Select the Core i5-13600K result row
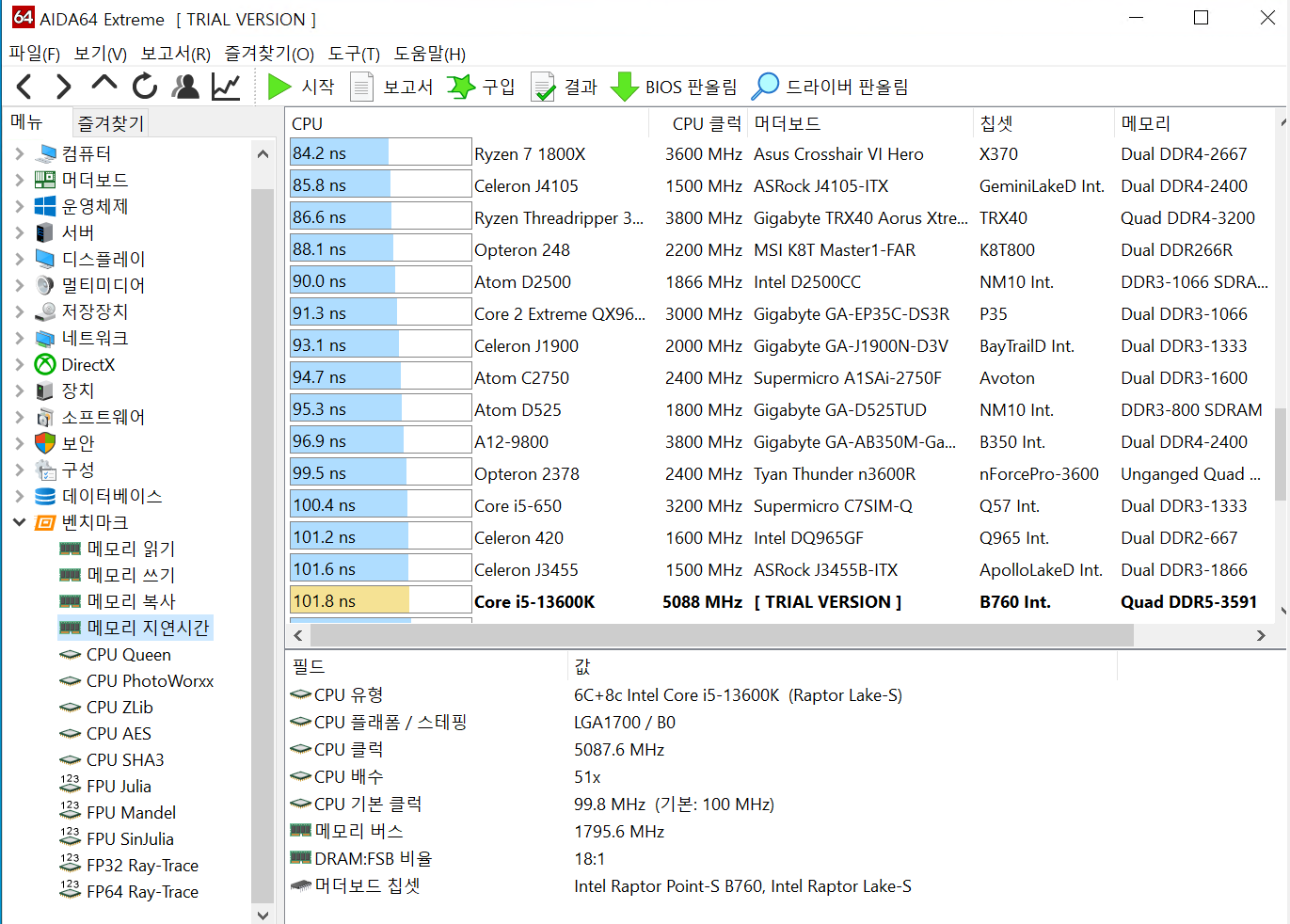 click(781, 601)
